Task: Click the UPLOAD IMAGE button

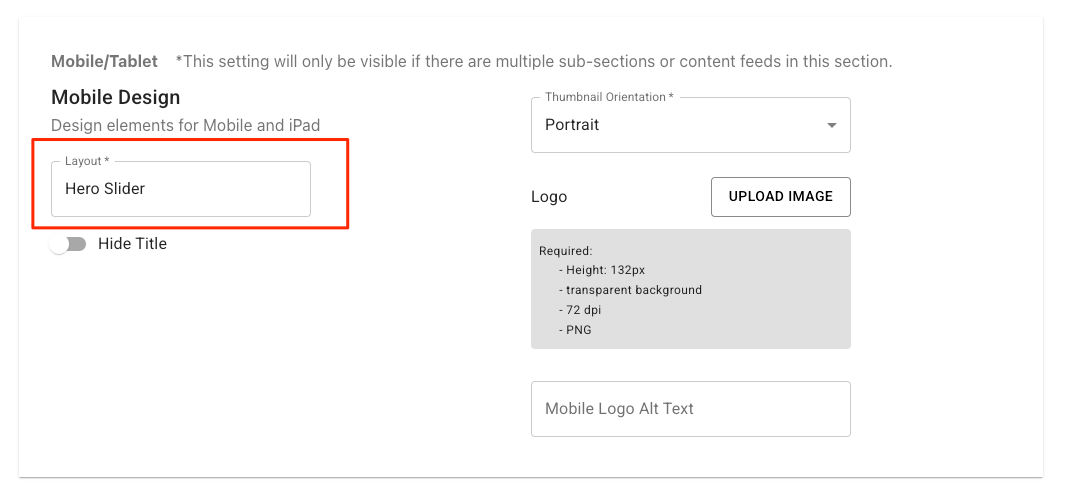Action: [781, 197]
